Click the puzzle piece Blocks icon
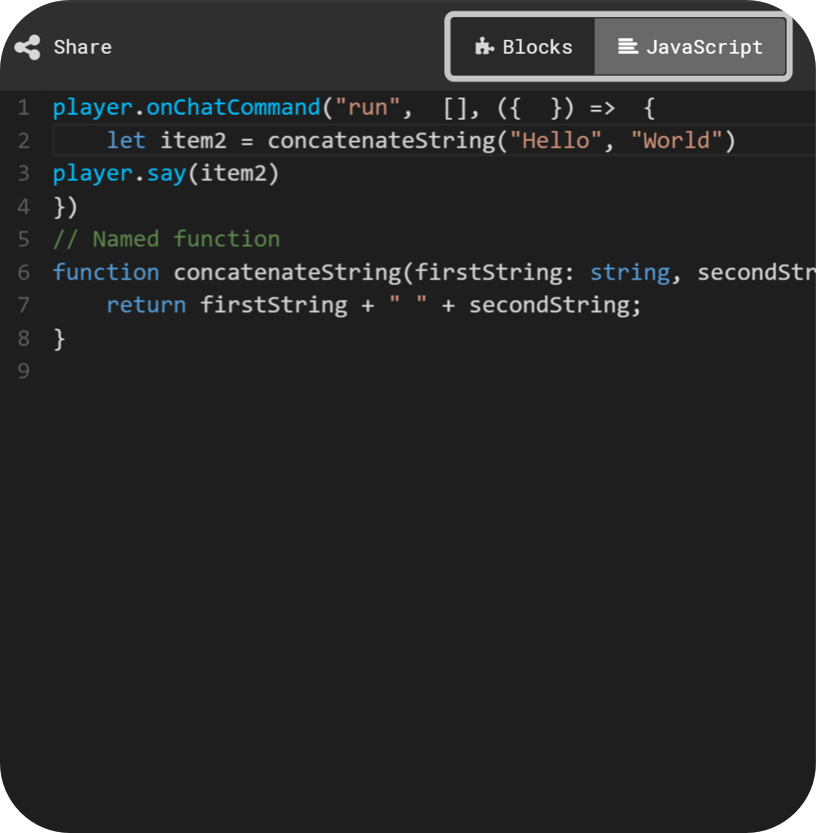The width and height of the screenshot is (816, 833). click(x=485, y=47)
